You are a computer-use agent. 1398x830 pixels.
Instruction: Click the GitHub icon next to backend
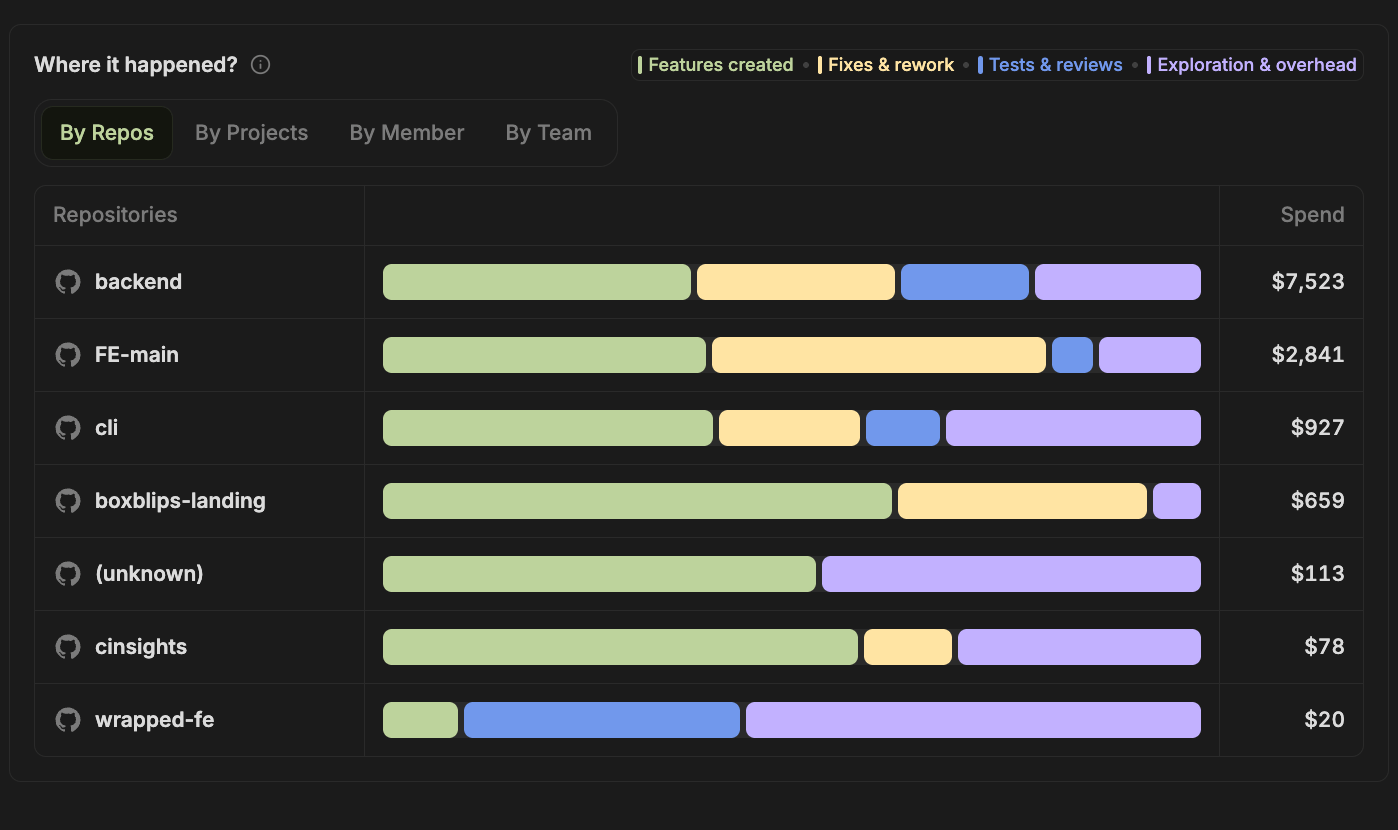68,282
